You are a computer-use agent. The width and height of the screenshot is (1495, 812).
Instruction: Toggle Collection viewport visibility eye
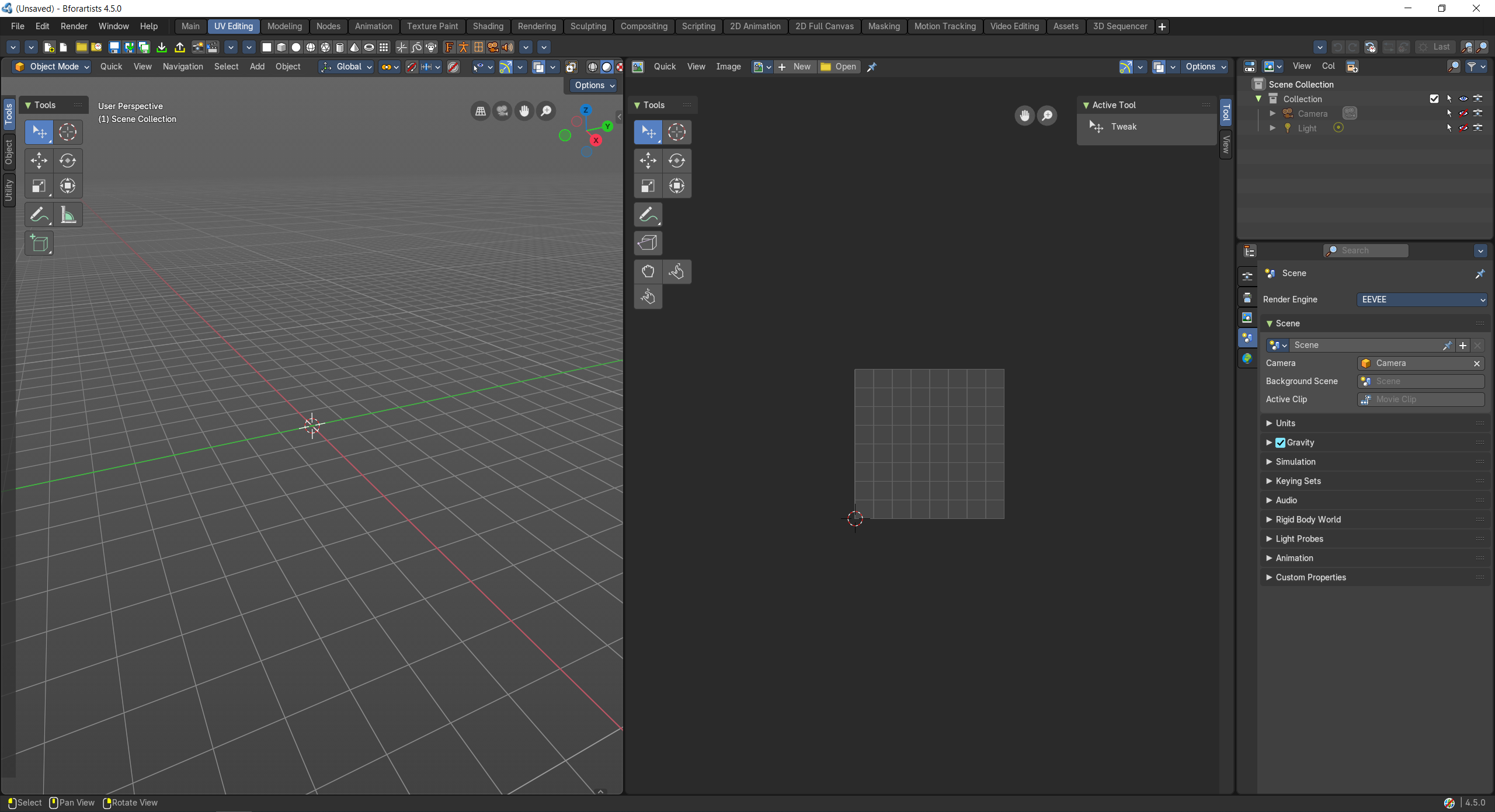coord(1463,99)
